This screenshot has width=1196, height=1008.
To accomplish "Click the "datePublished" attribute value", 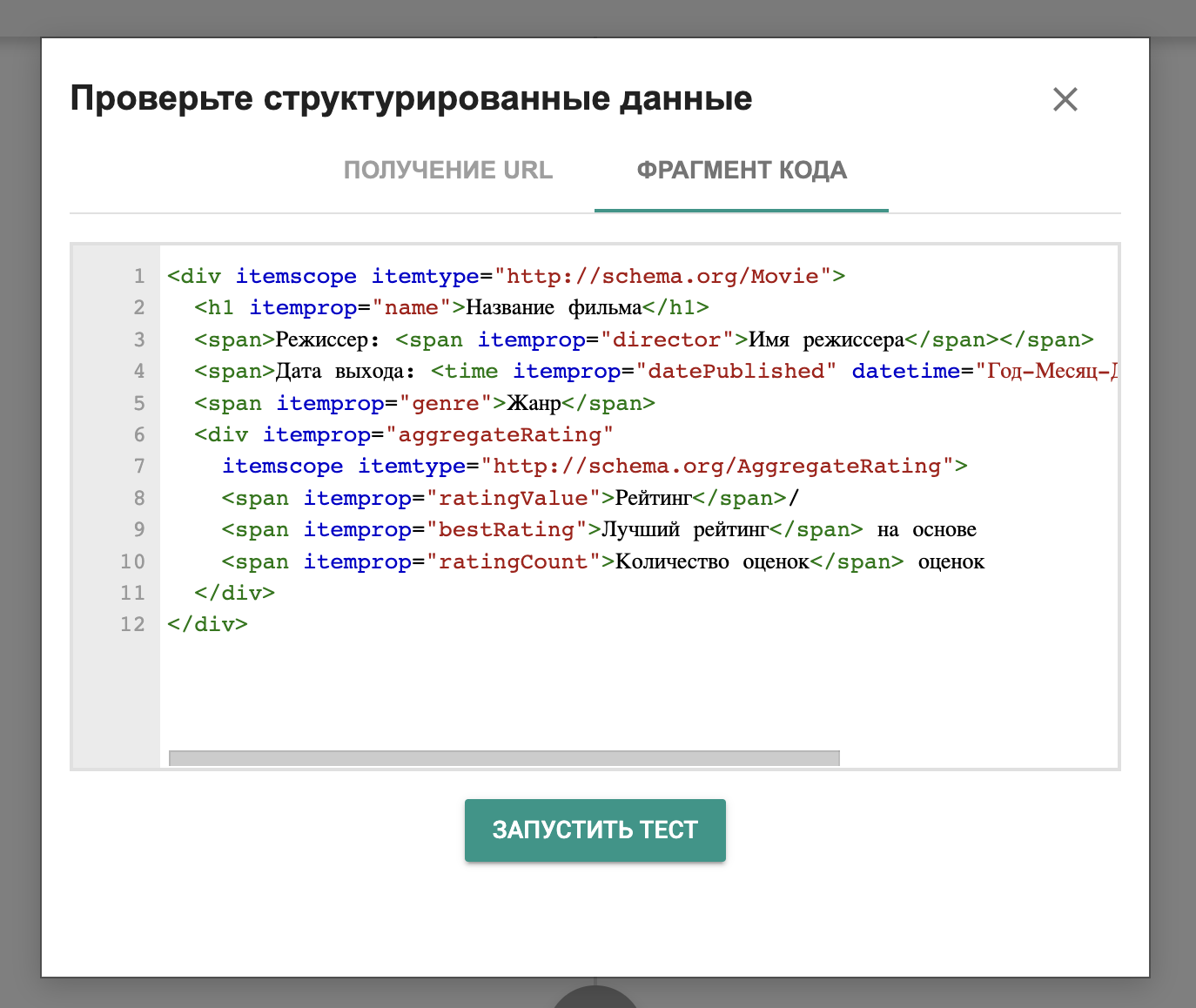I will pos(736,372).
